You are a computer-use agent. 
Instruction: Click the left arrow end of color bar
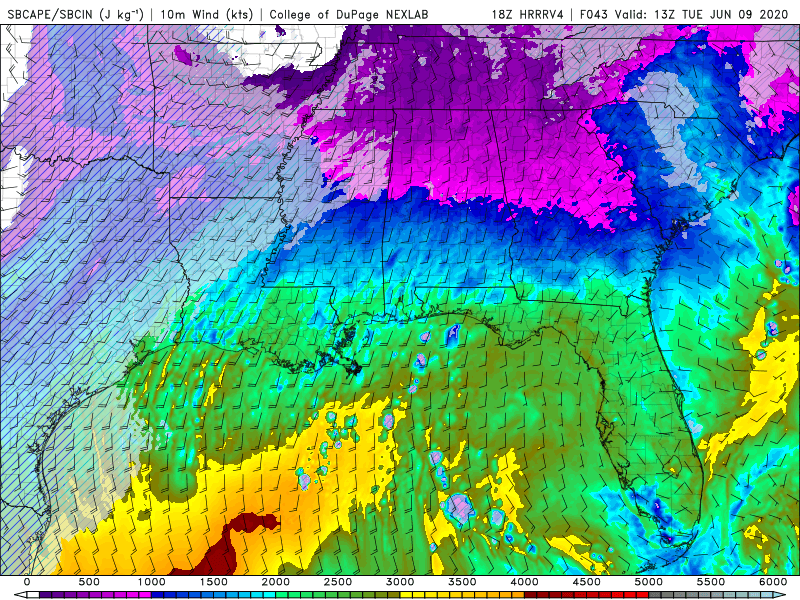point(19,595)
